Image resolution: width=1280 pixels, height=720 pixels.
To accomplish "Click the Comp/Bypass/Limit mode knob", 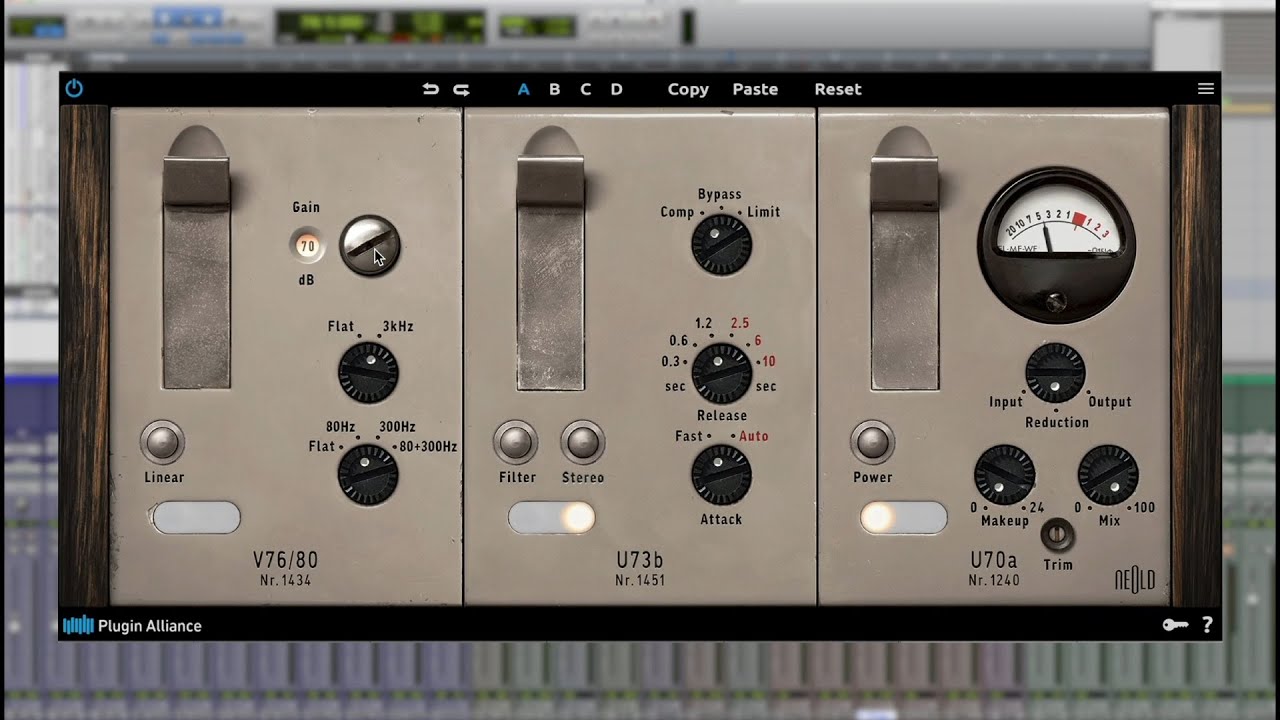I will coord(721,245).
